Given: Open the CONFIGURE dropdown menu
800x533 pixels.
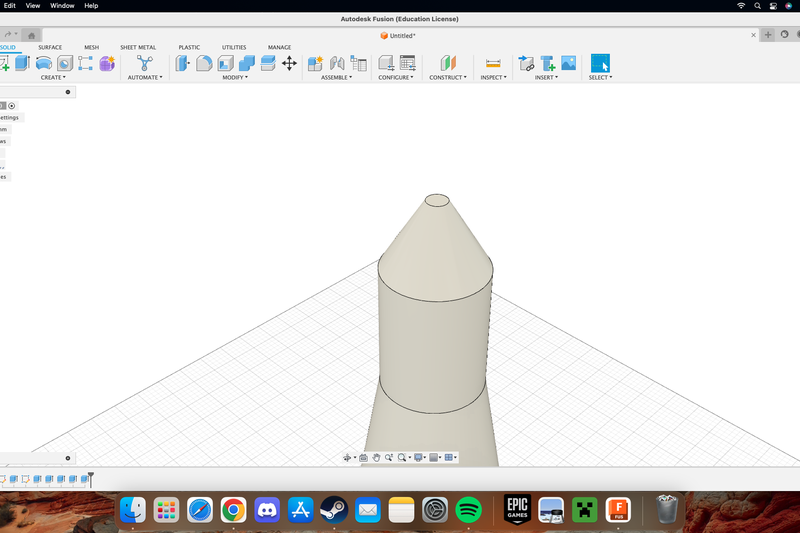Looking at the screenshot, I should point(396,78).
